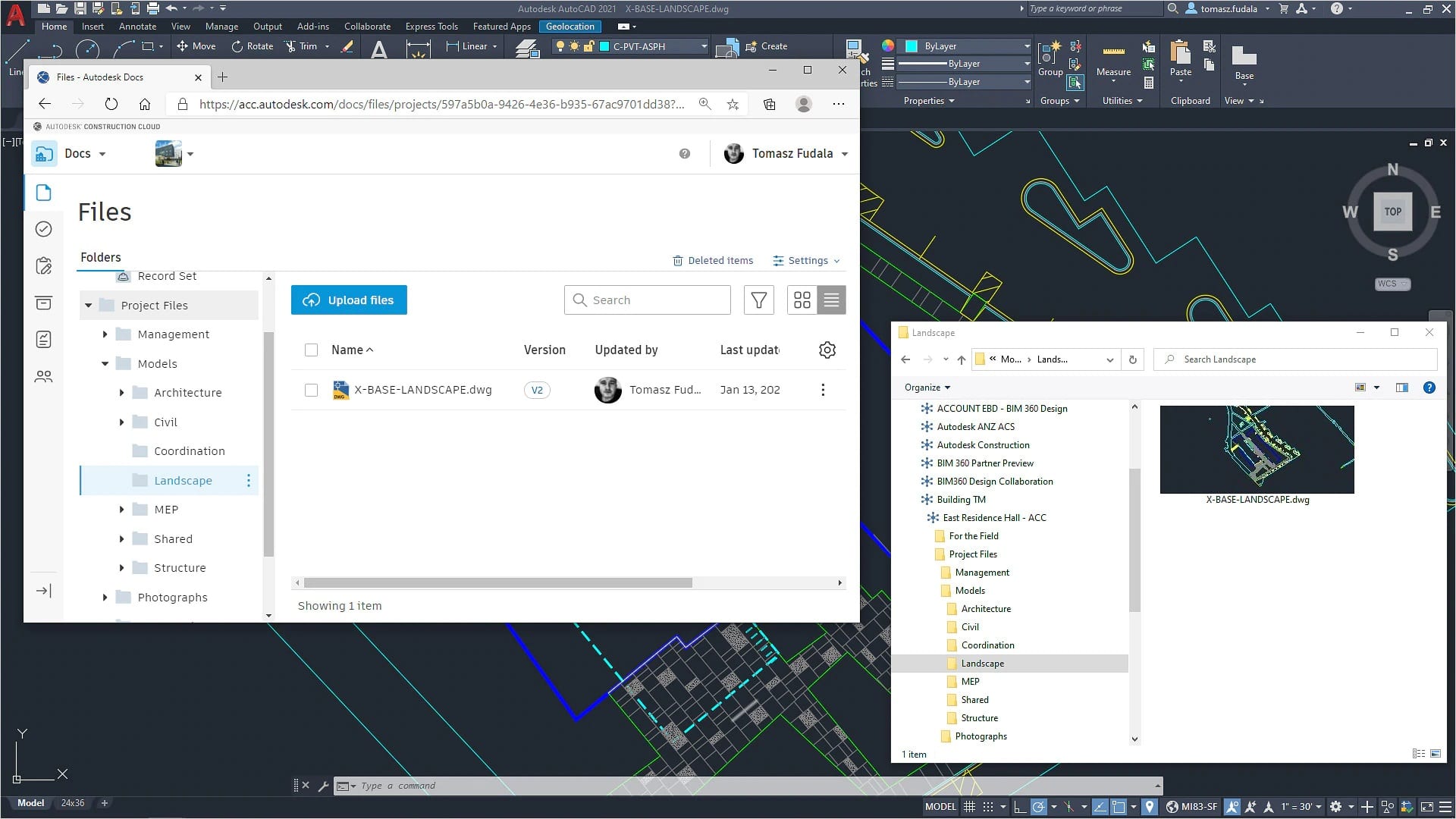Switch to the 24x36 layout tab
The height and width of the screenshot is (819, 1456).
(x=73, y=803)
